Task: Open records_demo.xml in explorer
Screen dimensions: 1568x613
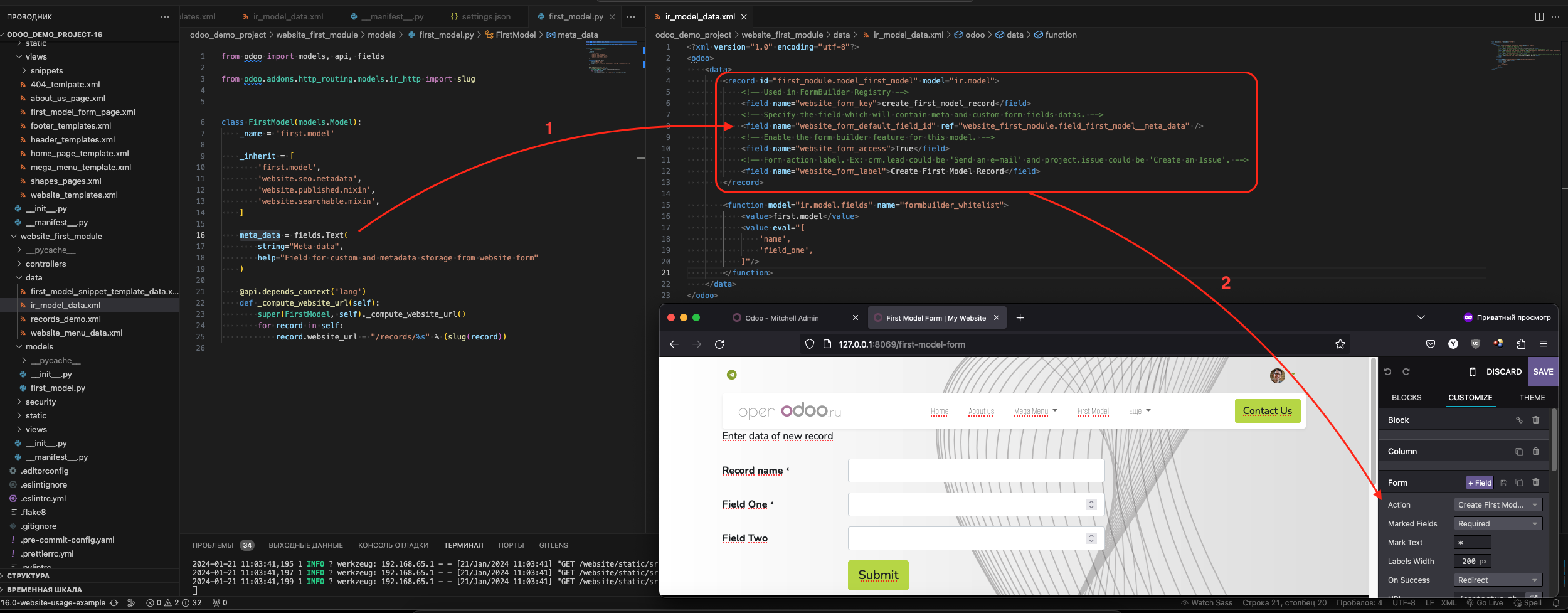Action: point(65,319)
